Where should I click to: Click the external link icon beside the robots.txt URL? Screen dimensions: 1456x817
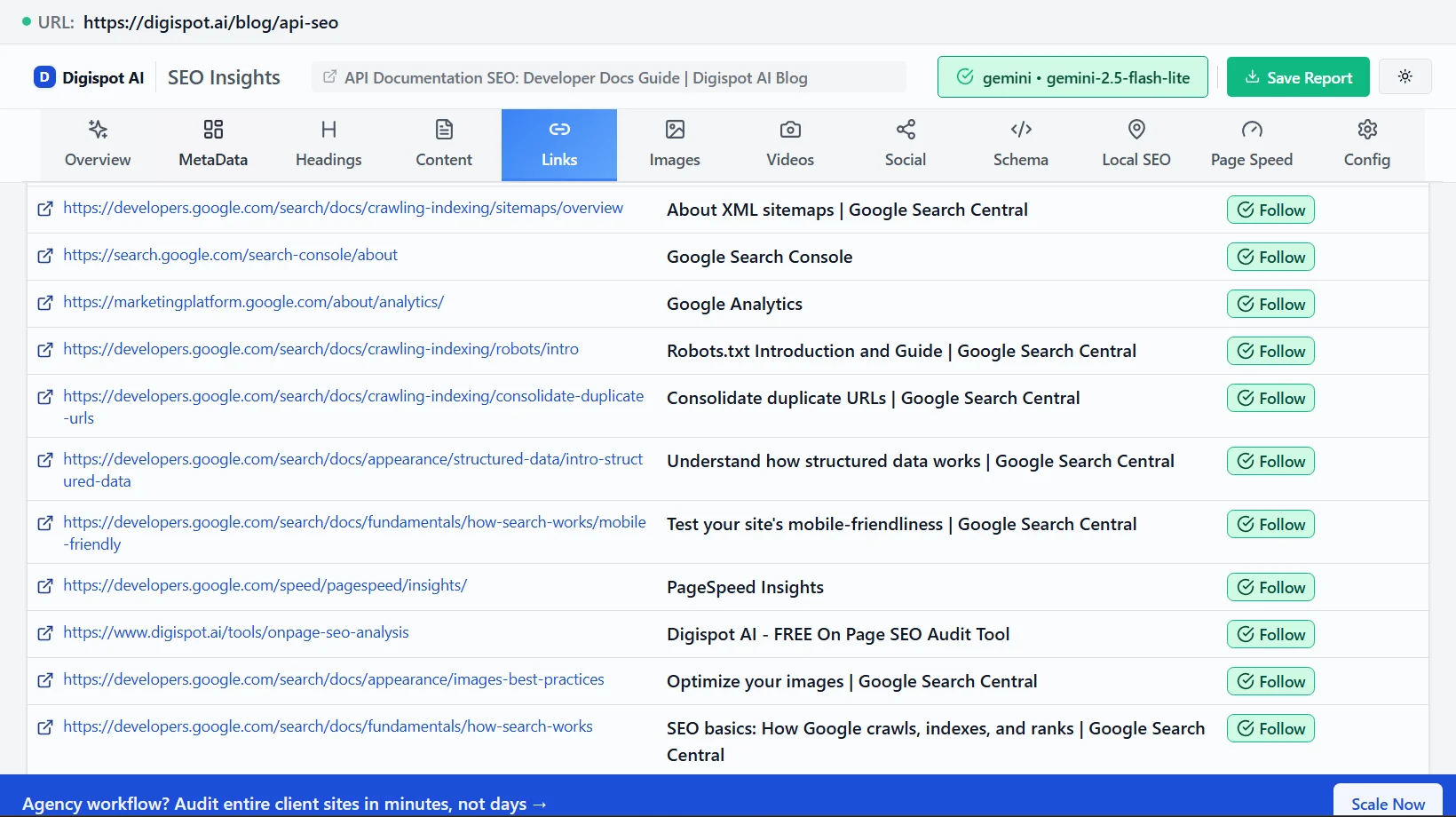45,350
